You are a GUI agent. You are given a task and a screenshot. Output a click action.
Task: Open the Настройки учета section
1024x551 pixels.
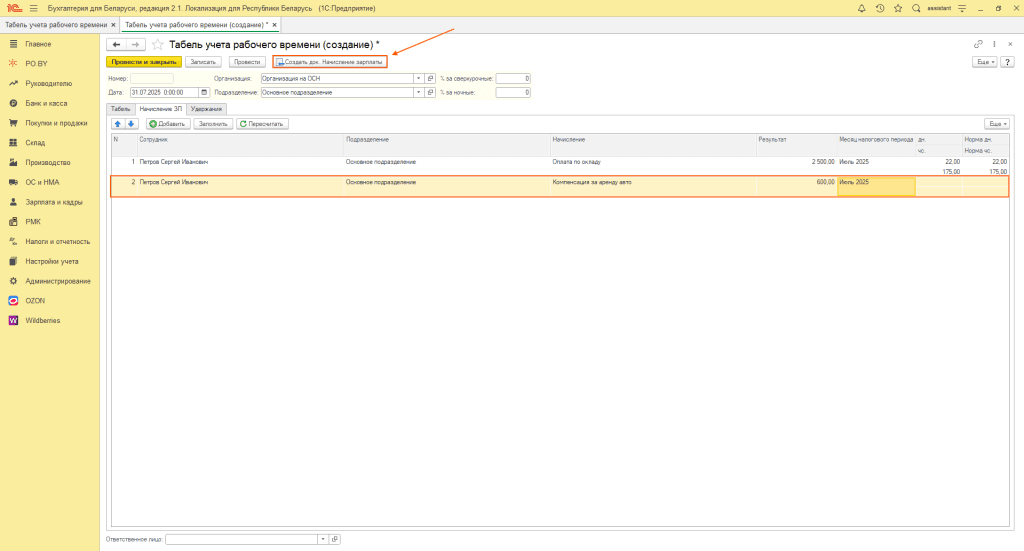[50, 261]
